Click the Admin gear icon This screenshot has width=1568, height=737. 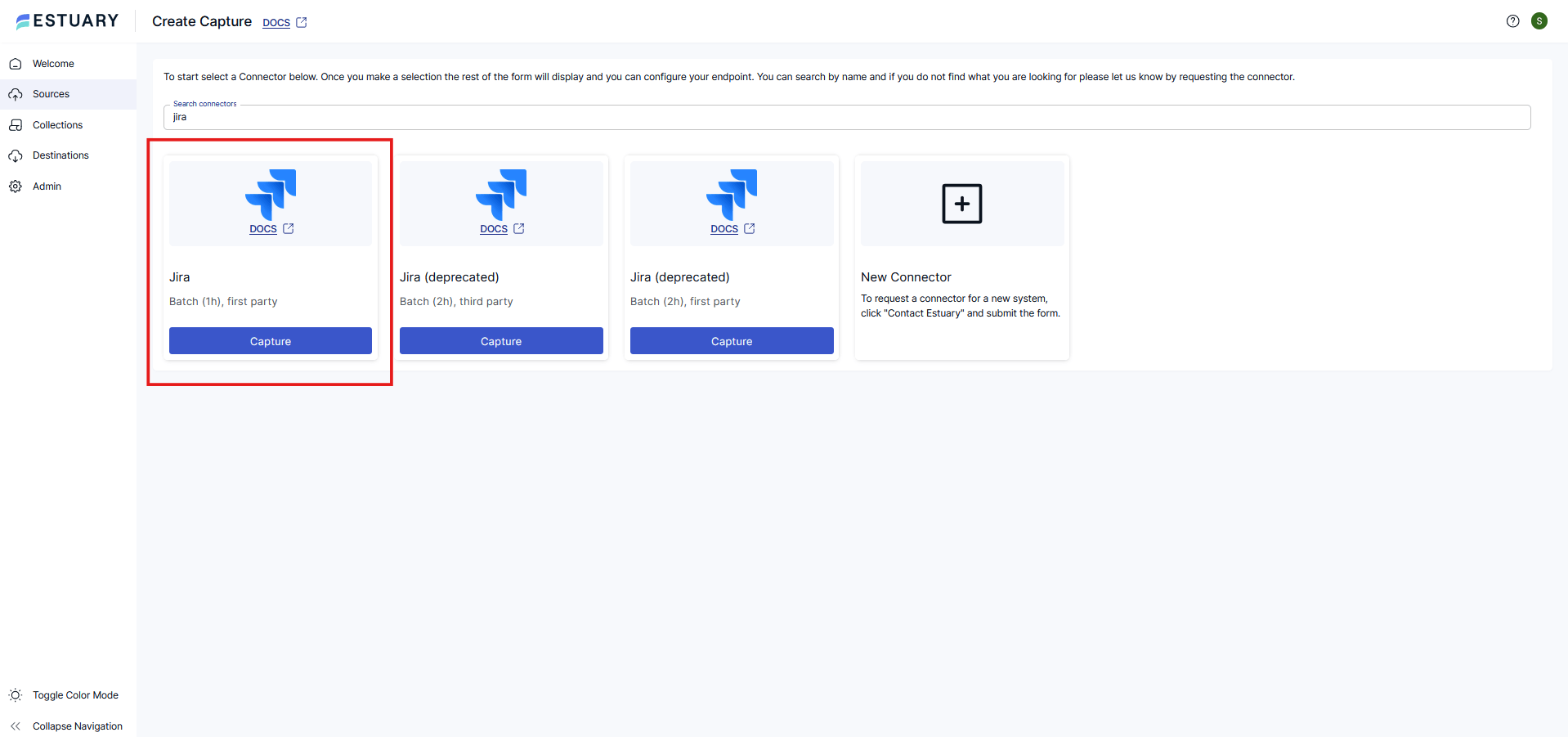(16, 186)
